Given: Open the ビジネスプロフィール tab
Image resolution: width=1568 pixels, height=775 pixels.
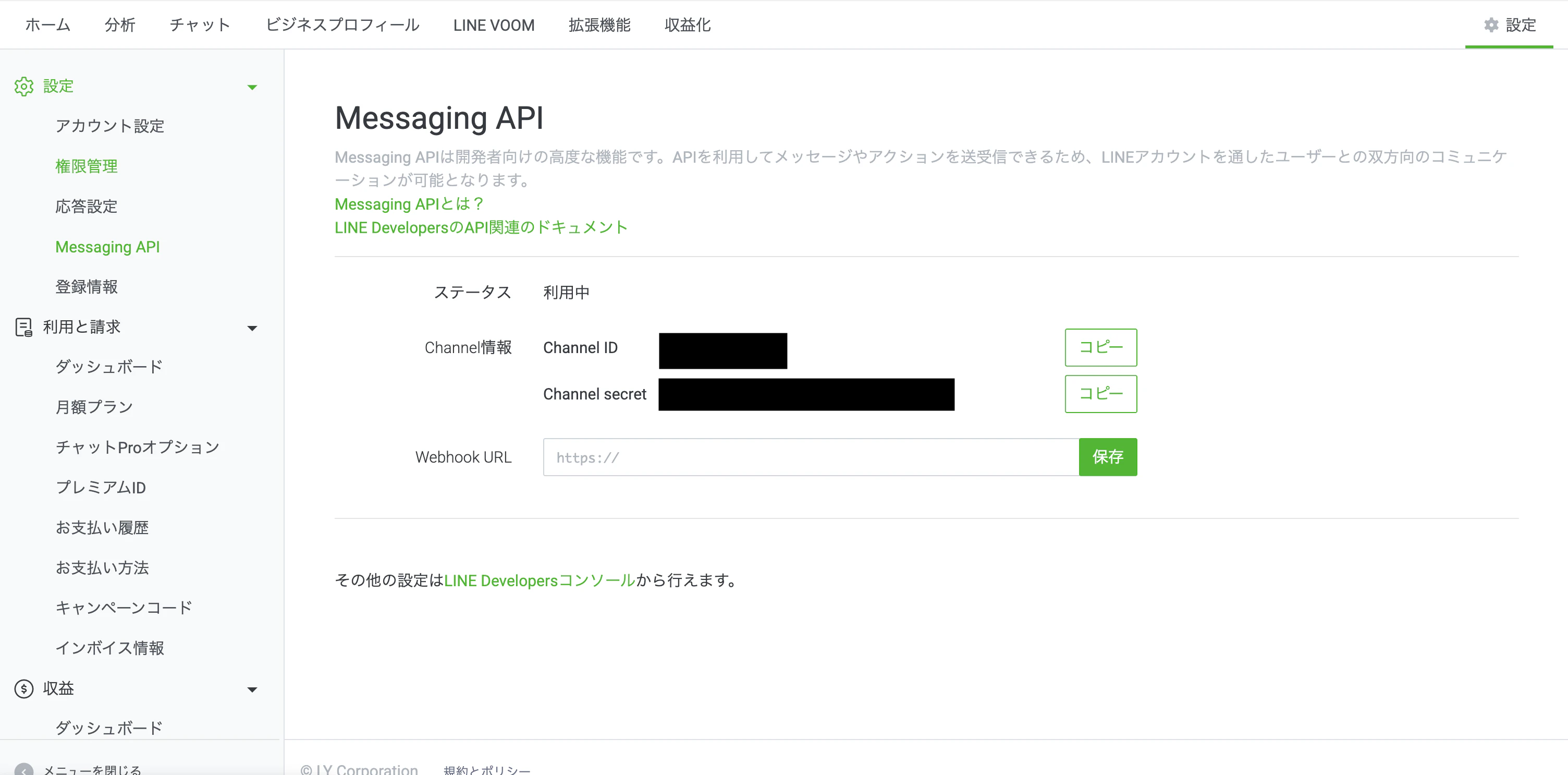Looking at the screenshot, I should point(342,25).
